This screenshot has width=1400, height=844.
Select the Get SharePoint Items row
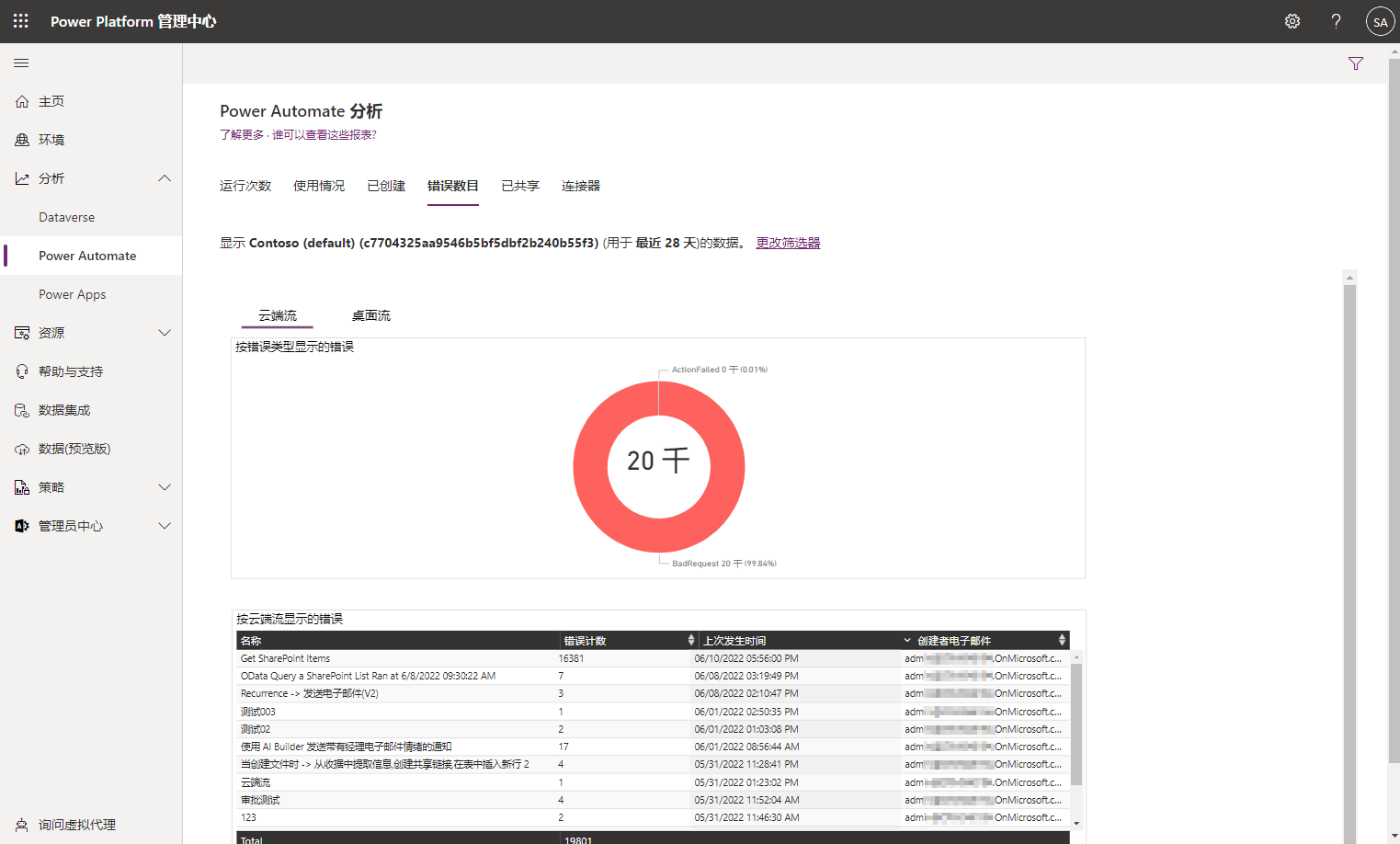653,658
